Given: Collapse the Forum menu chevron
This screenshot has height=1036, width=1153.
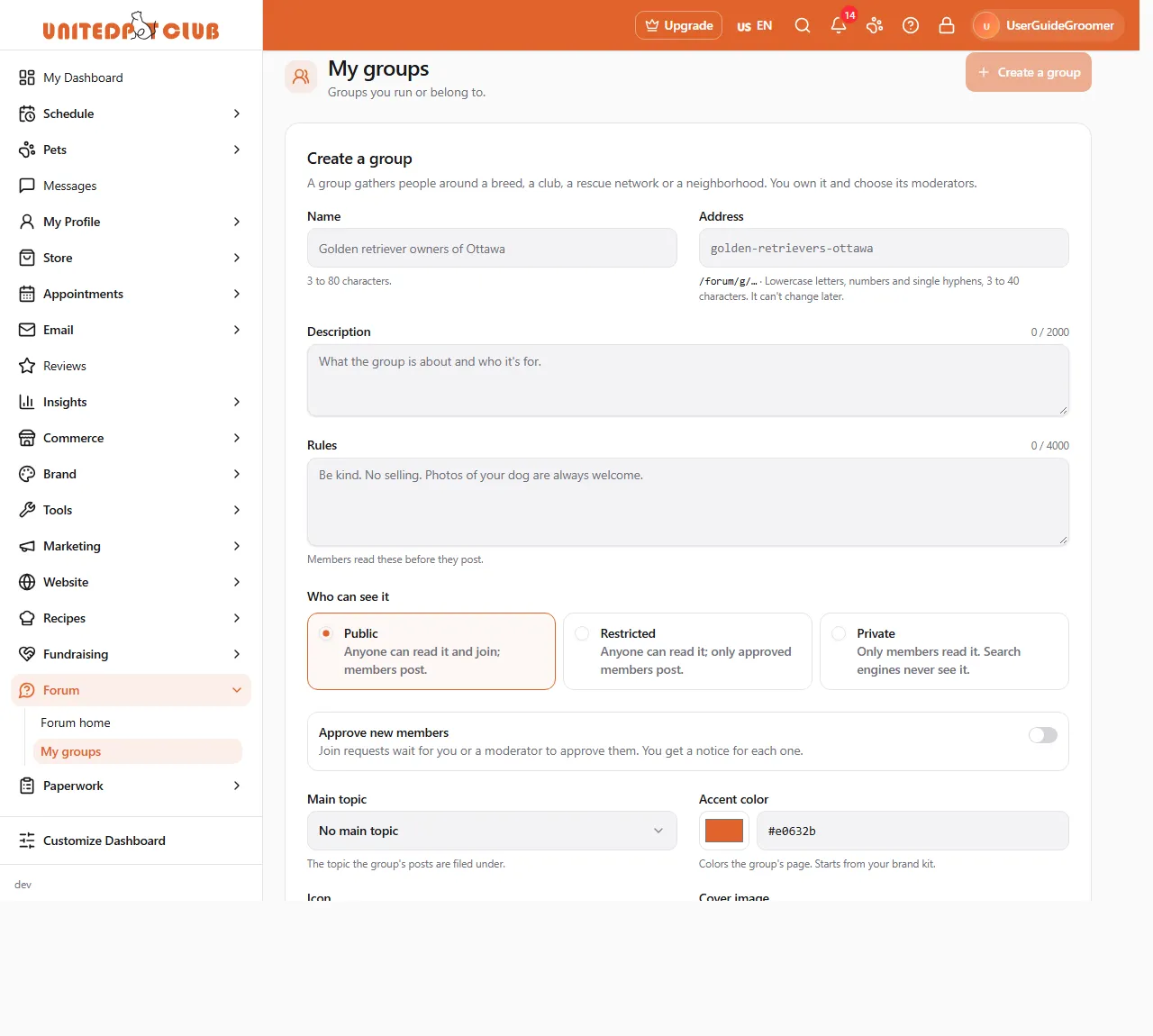Looking at the screenshot, I should pyautogui.click(x=237, y=690).
